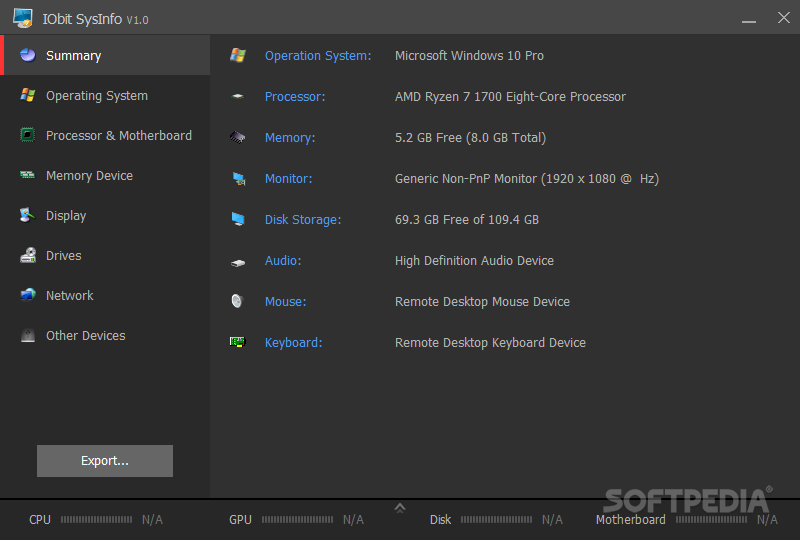Close the IObit SysInfo window
This screenshot has width=800, height=540.
pos(784,17)
